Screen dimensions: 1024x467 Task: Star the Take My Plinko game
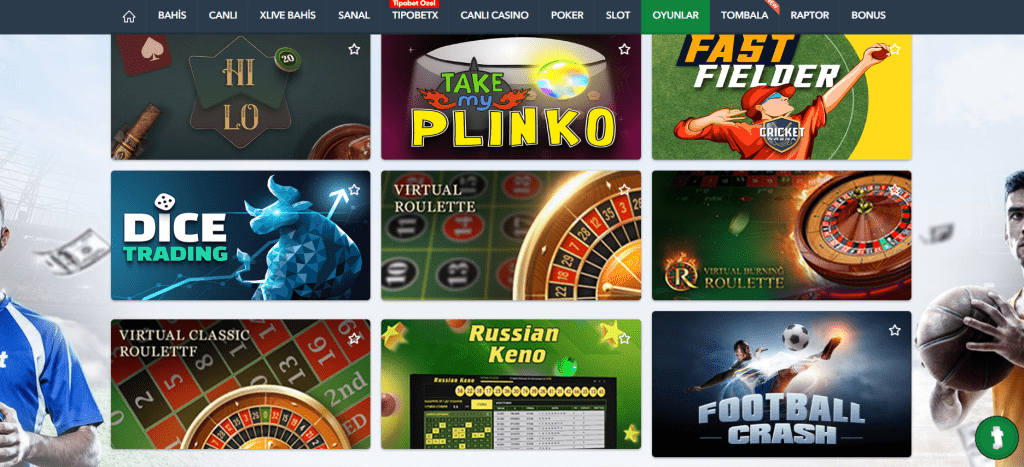[624, 49]
